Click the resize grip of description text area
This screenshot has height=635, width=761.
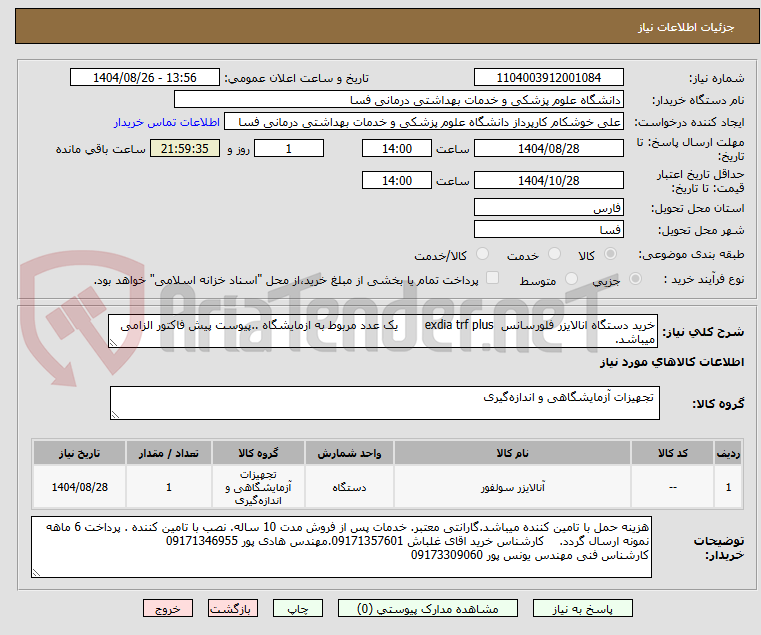pos(114,343)
